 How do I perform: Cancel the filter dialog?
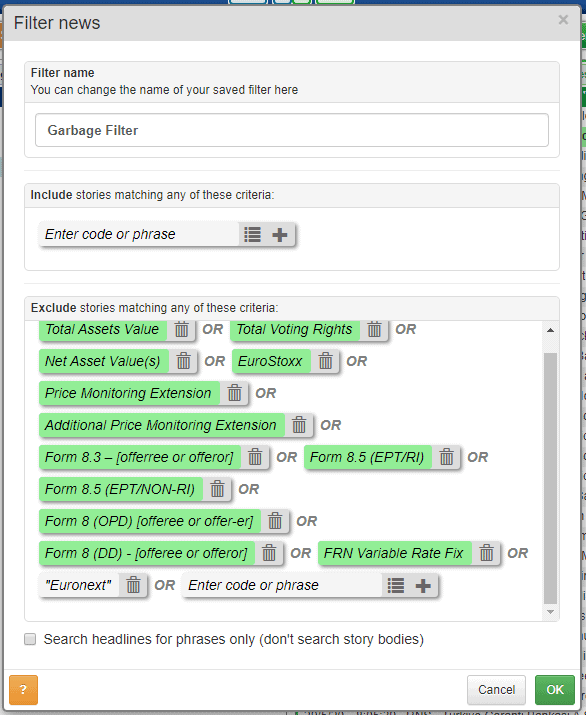(x=496, y=689)
